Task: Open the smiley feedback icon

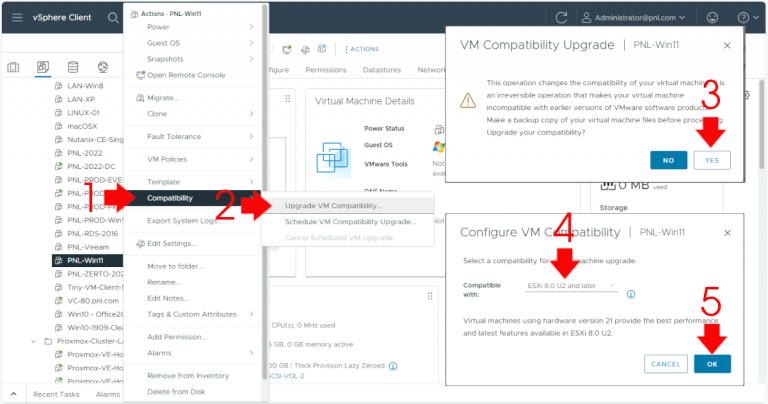Action: pos(712,17)
